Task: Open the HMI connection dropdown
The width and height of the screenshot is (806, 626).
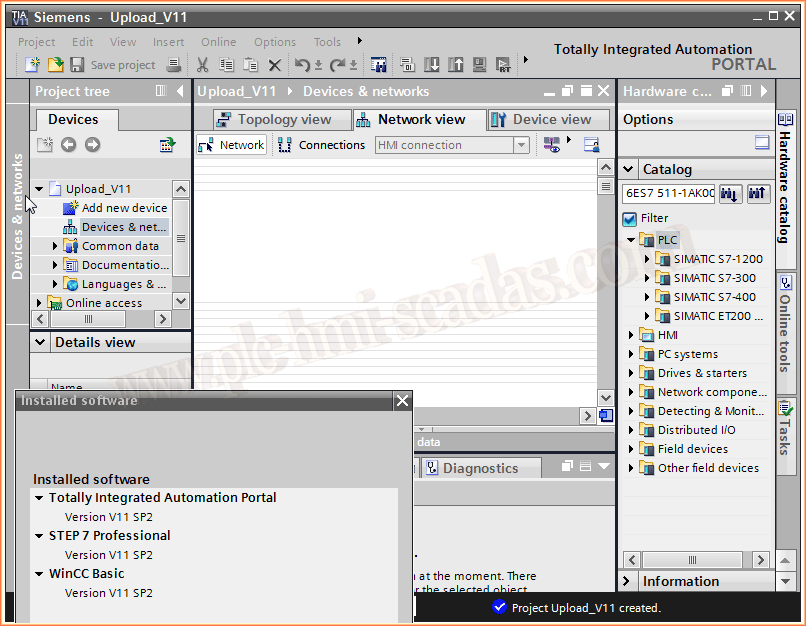Action: point(521,145)
